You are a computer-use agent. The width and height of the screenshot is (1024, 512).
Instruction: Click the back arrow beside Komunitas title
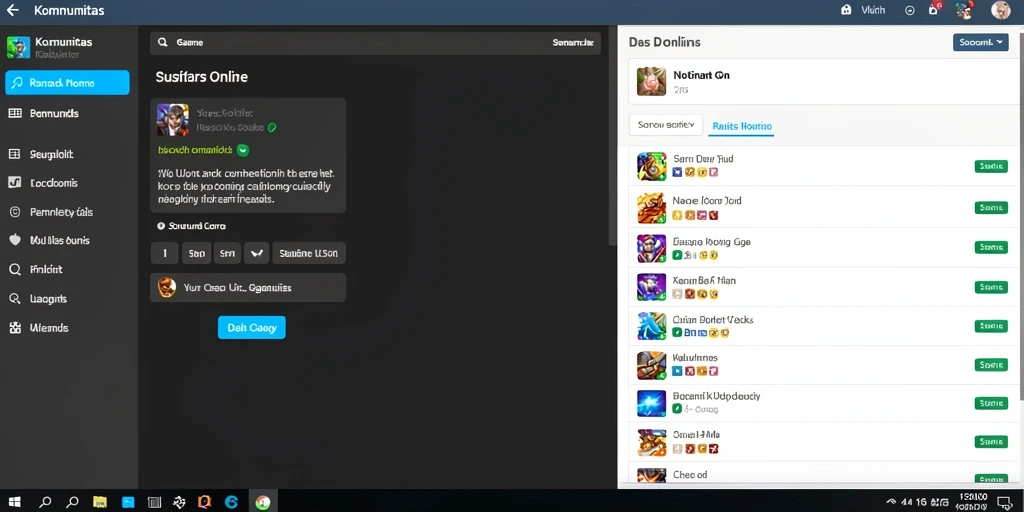point(12,10)
